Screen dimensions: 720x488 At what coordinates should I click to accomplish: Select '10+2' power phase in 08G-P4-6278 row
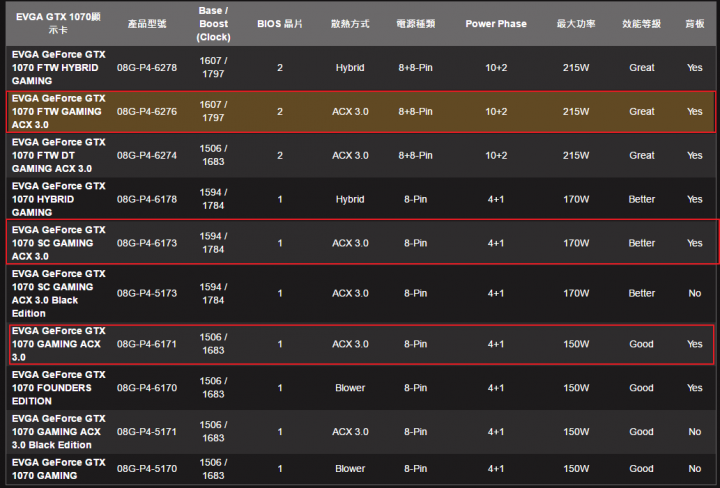coord(496,67)
